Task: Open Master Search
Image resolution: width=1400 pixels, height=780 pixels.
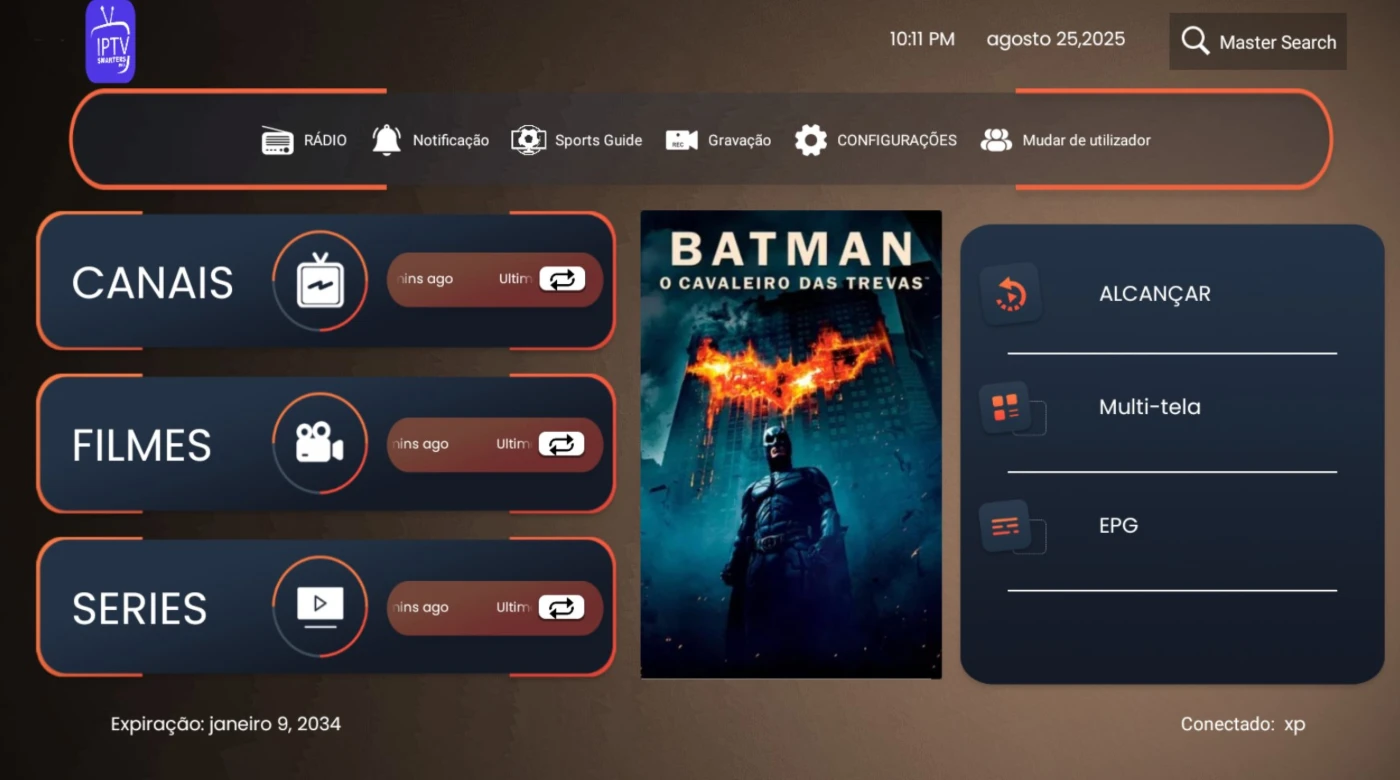Action: 1258,42
